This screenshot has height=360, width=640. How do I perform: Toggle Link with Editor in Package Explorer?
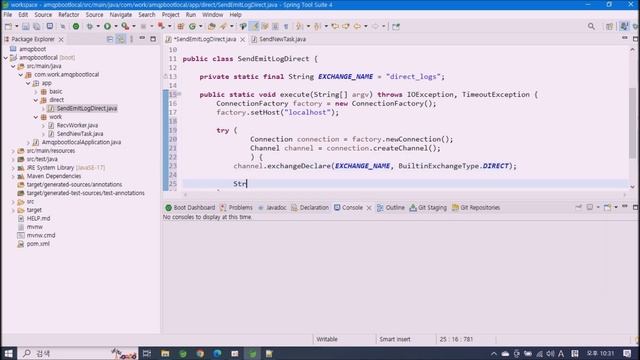(x=121, y=39)
